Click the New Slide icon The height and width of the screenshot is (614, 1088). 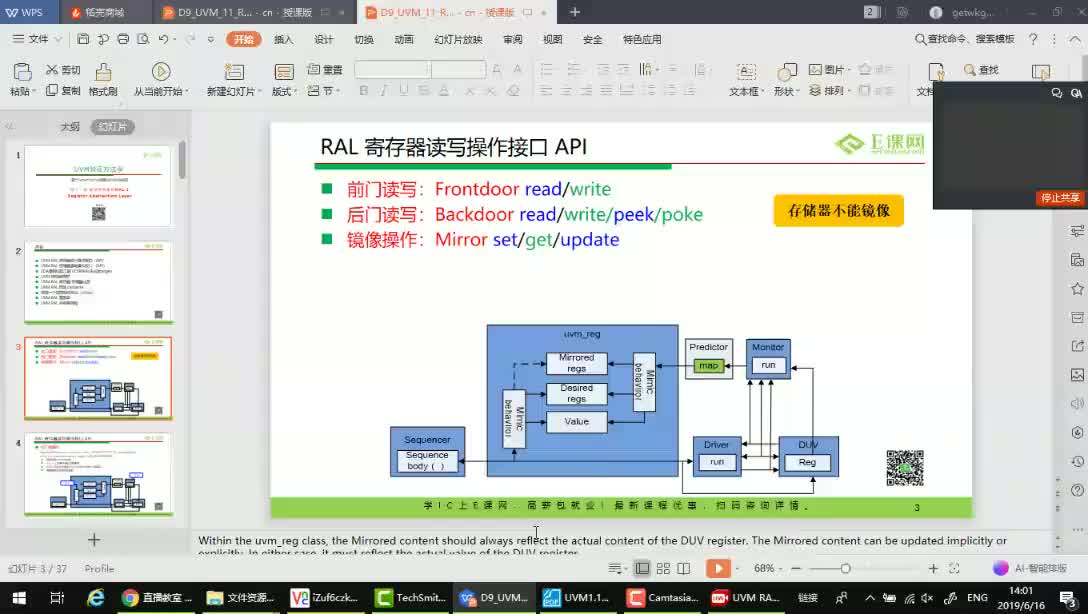(x=234, y=71)
